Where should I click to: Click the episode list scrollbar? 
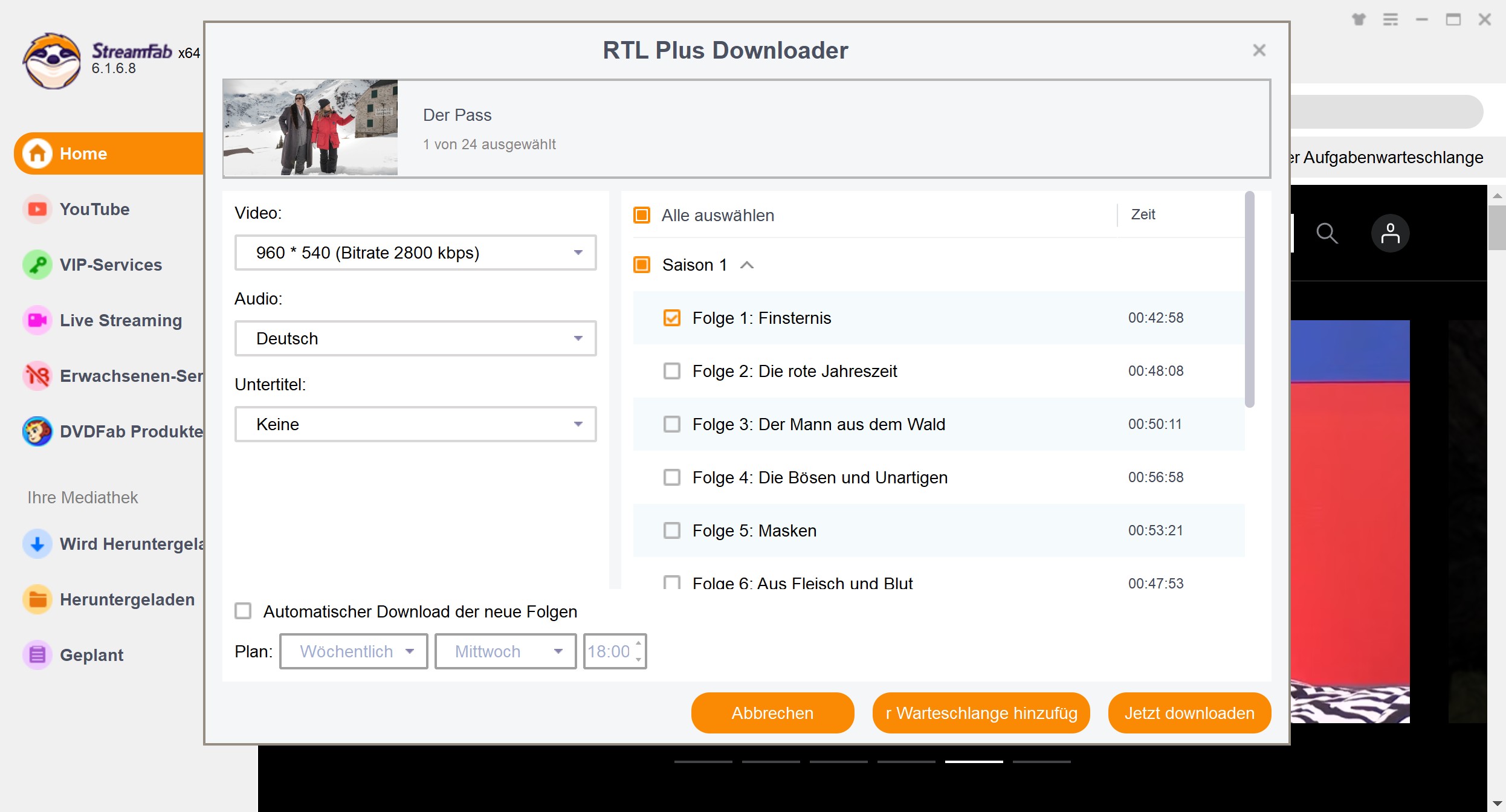[x=1250, y=300]
